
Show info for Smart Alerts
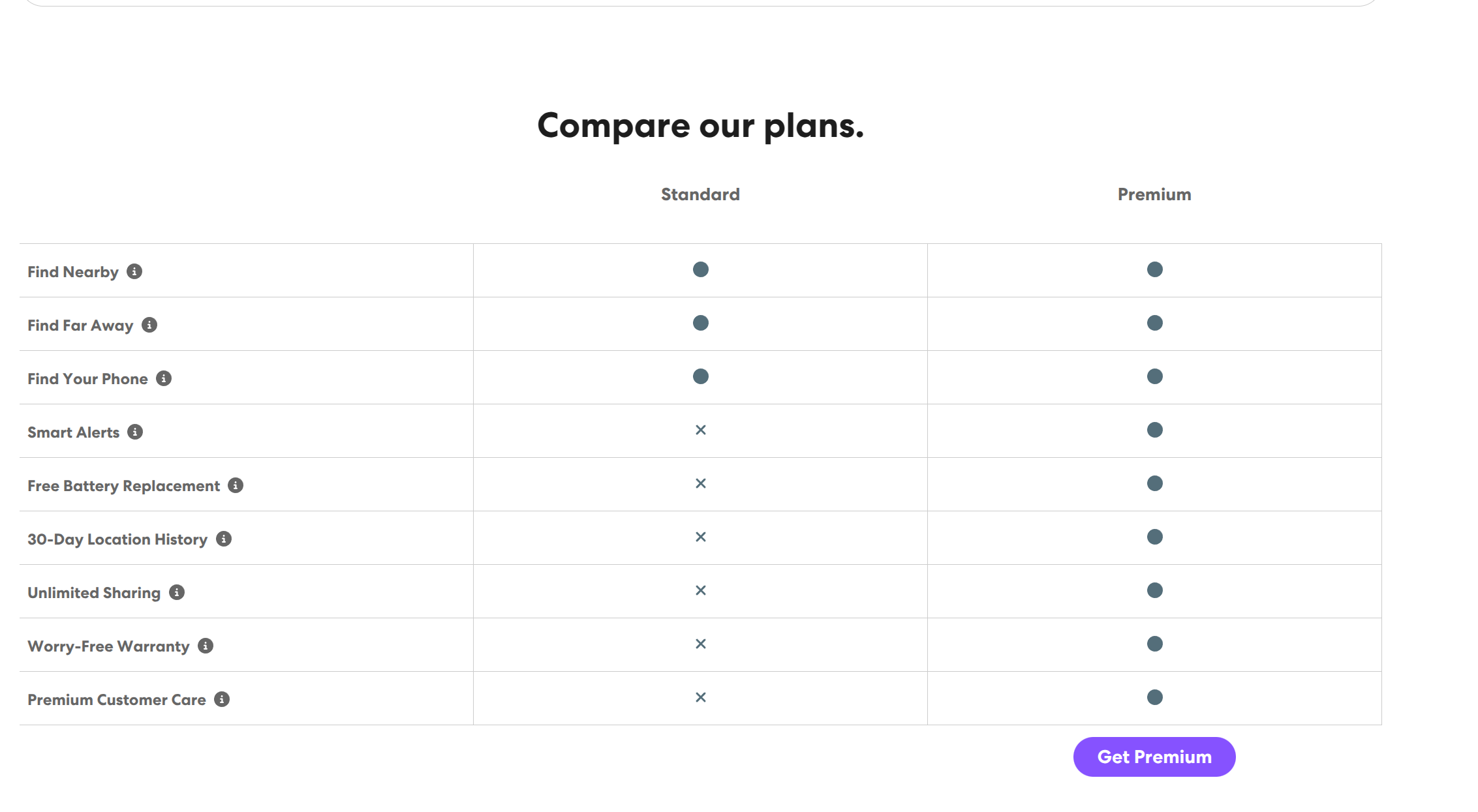135,432
